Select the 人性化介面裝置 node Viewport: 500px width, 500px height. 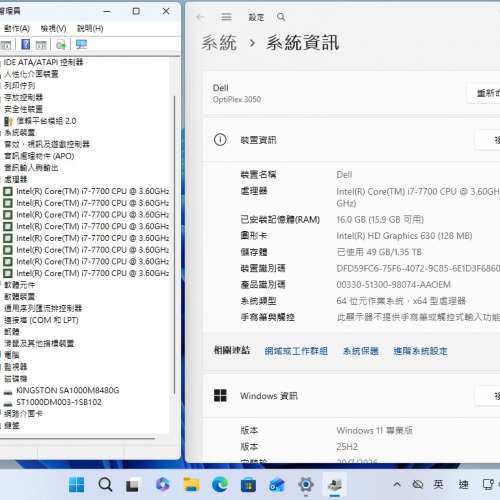coord(31,74)
